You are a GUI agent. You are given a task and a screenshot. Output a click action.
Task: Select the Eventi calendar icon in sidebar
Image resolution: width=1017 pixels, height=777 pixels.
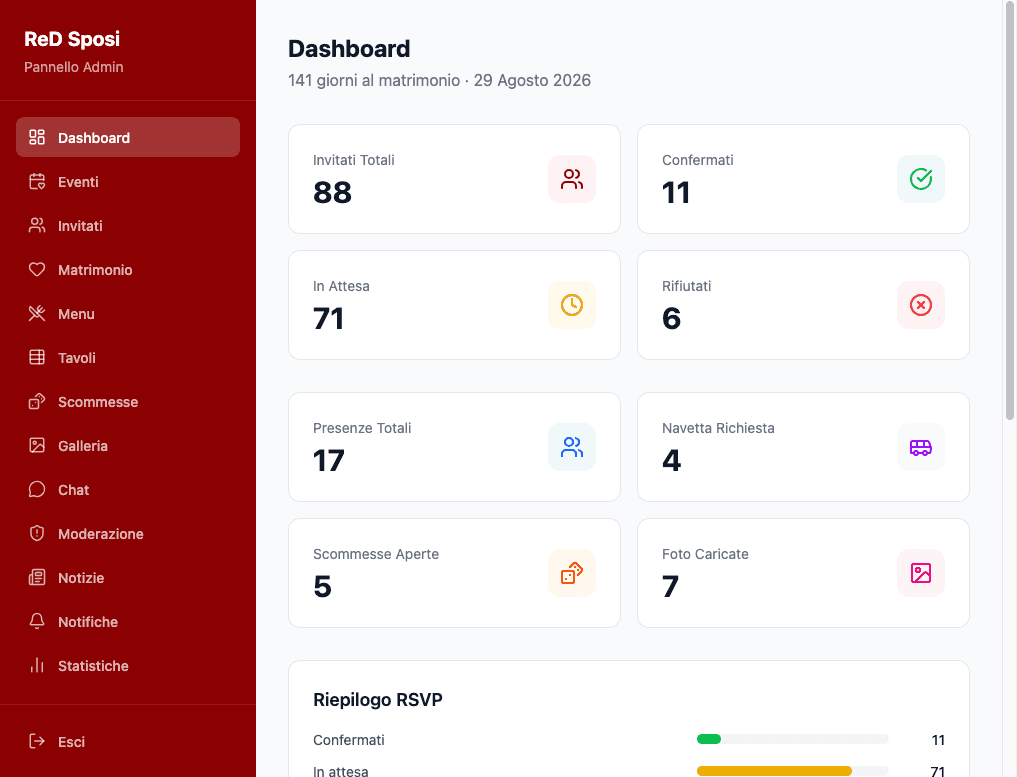pyautogui.click(x=35, y=181)
